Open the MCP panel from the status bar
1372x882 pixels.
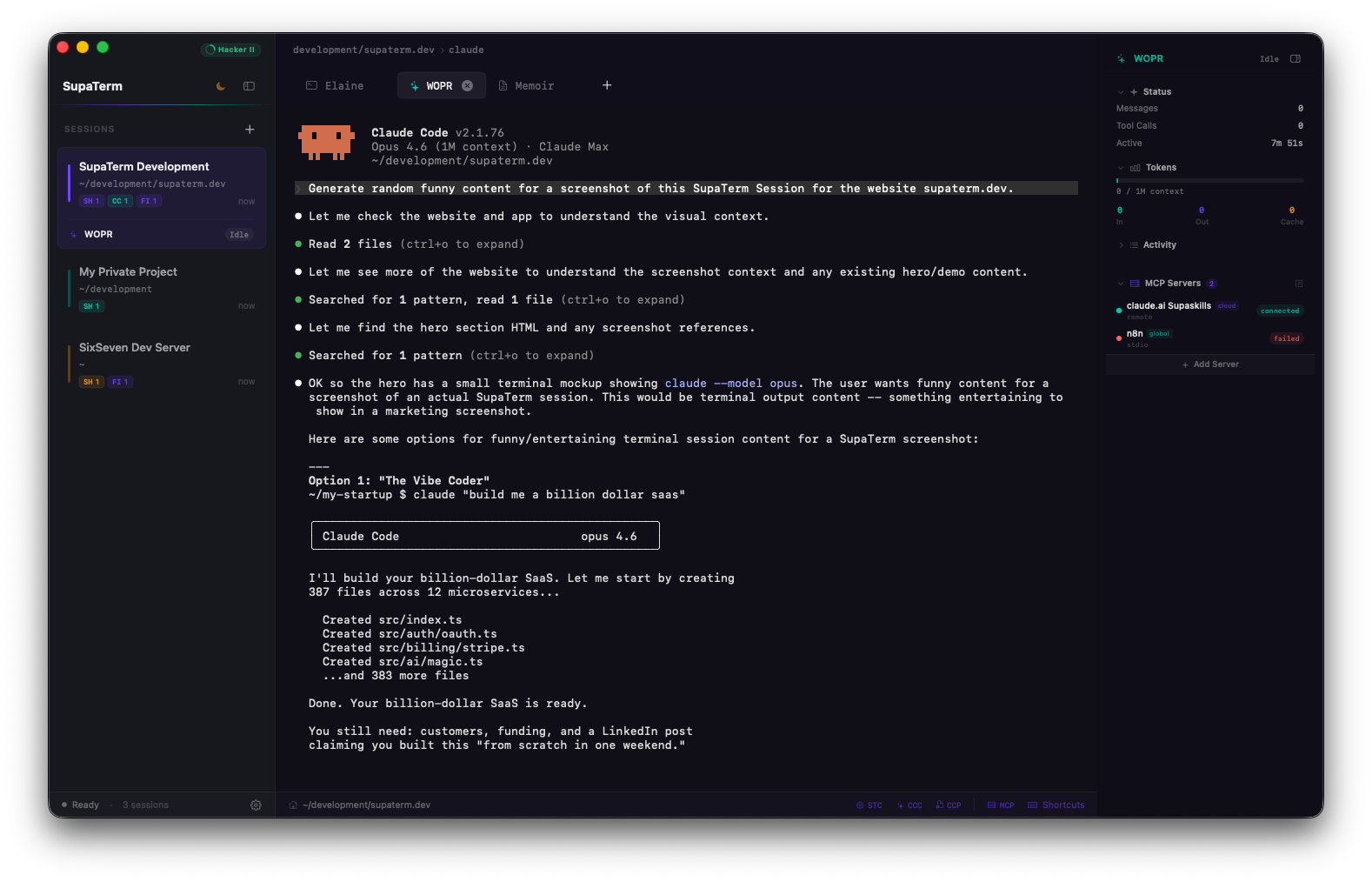(x=1000, y=805)
